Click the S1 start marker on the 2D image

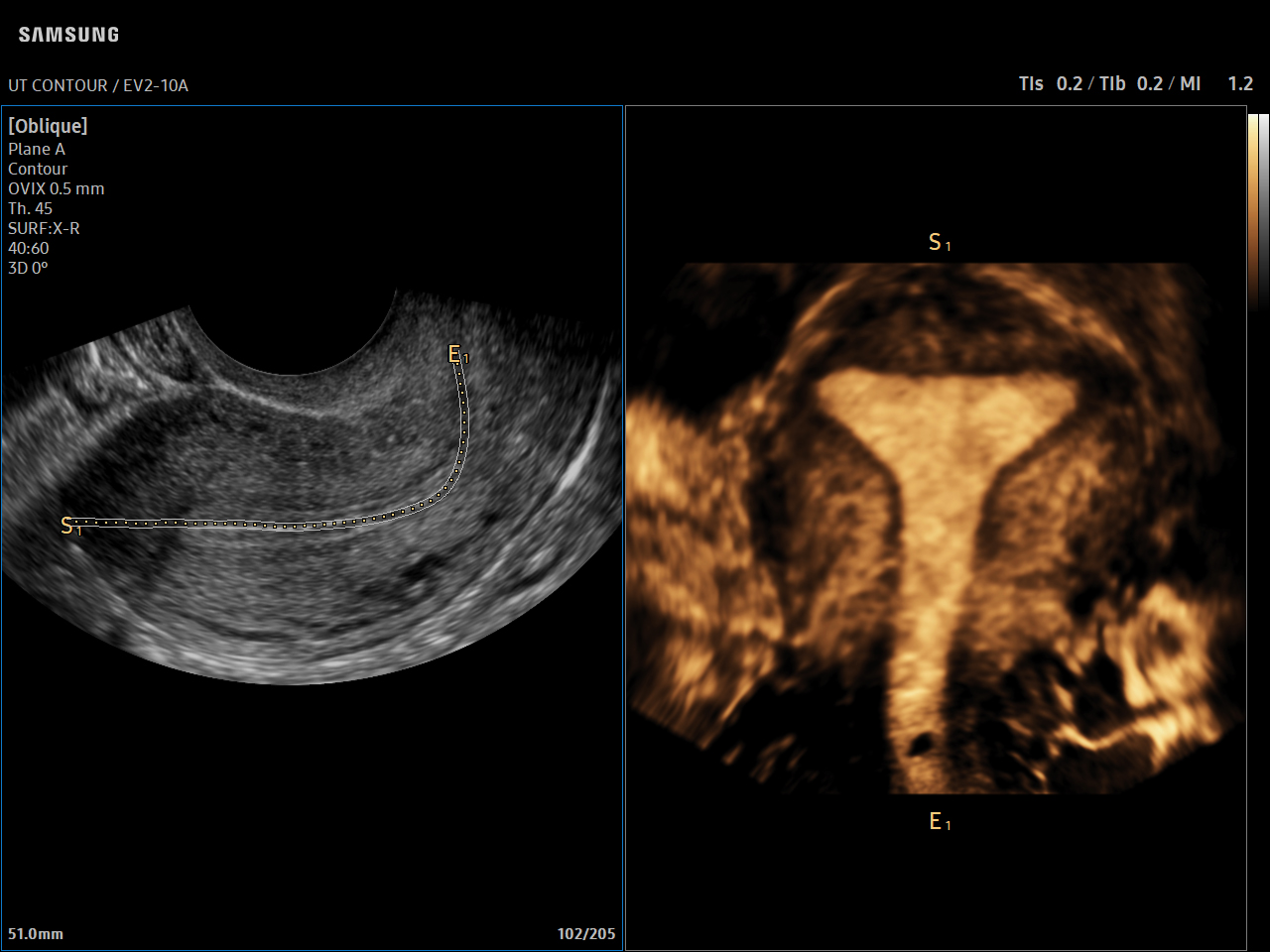(70, 526)
